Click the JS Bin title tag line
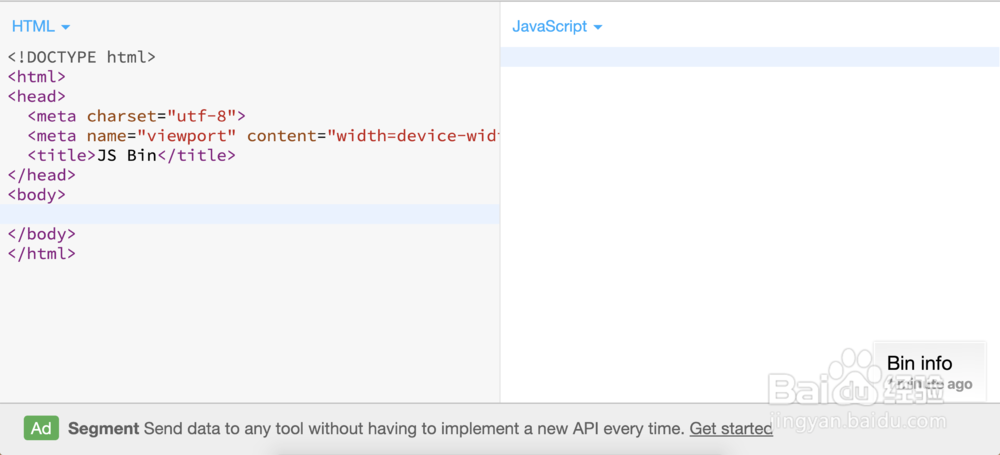 tap(131, 156)
